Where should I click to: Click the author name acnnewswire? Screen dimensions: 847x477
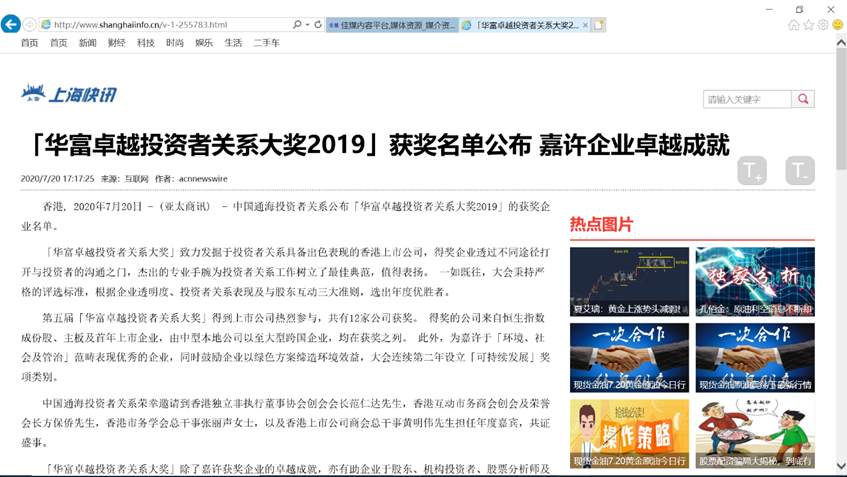pyautogui.click(x=203, y=179)
